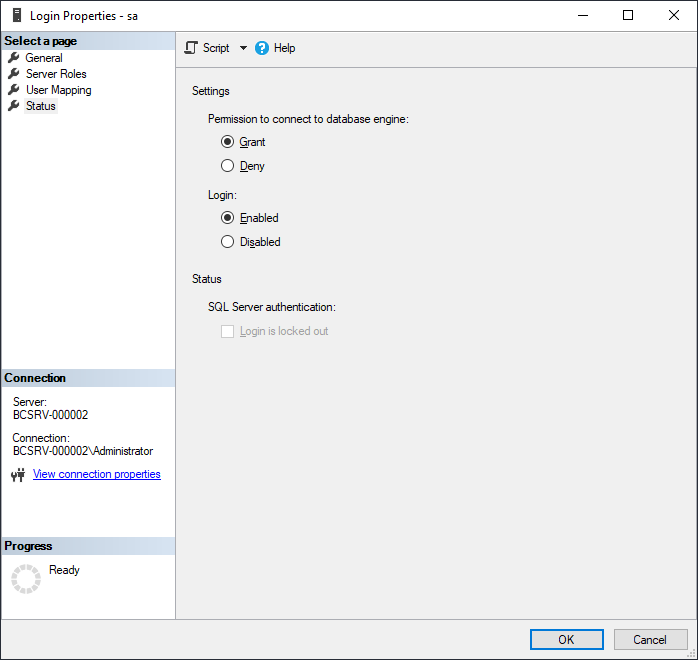Toggle the Login is locked out checkbox

pos(227,332)
